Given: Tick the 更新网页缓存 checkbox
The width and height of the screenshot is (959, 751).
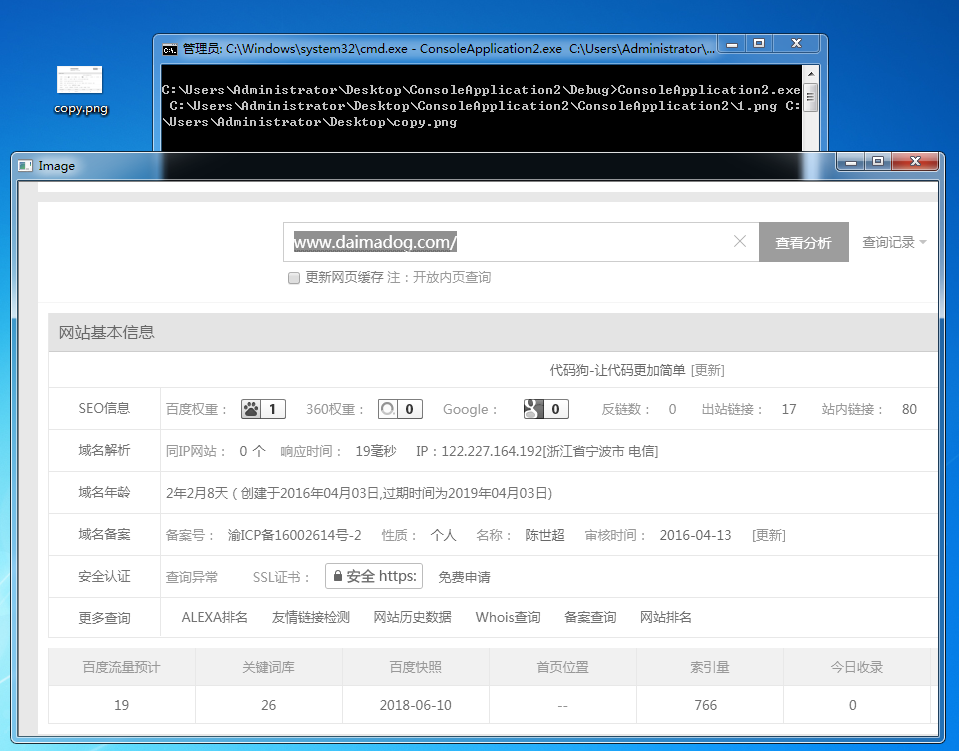Looking at the screenshot, I should (294, 278).
